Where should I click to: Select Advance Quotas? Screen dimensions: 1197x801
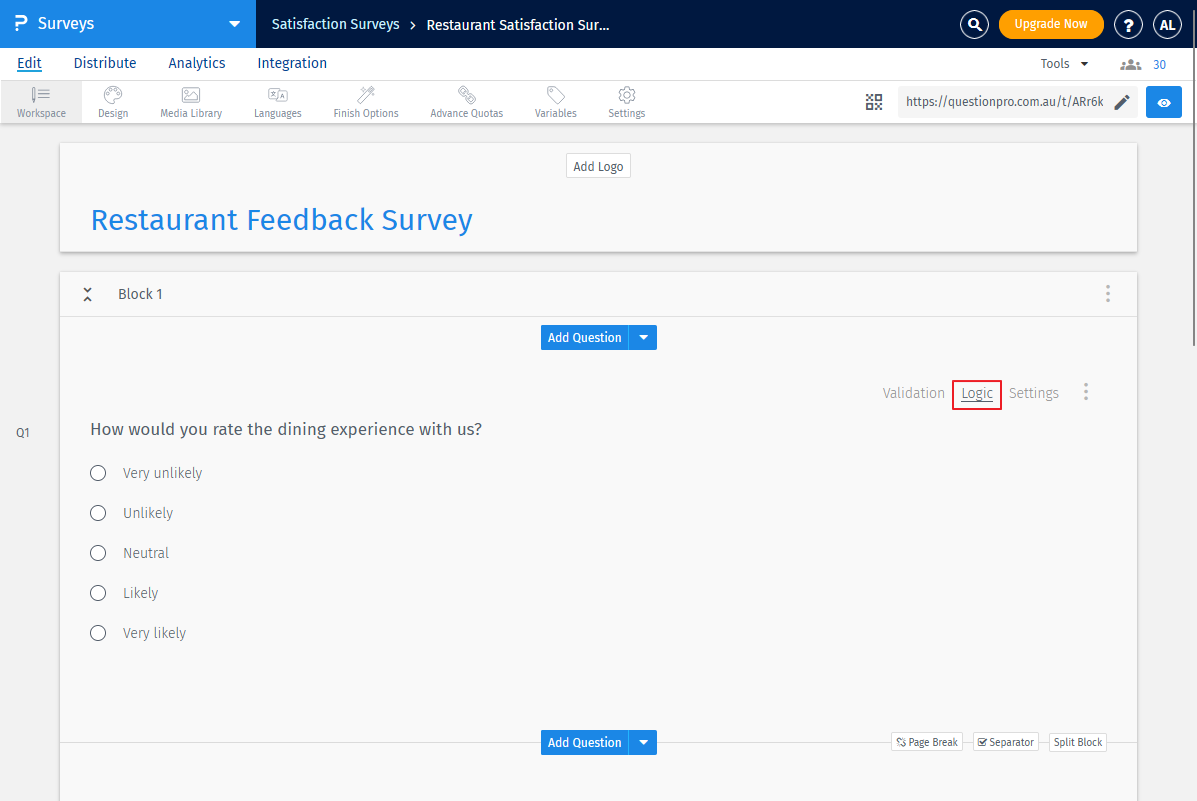coord(466,101)
